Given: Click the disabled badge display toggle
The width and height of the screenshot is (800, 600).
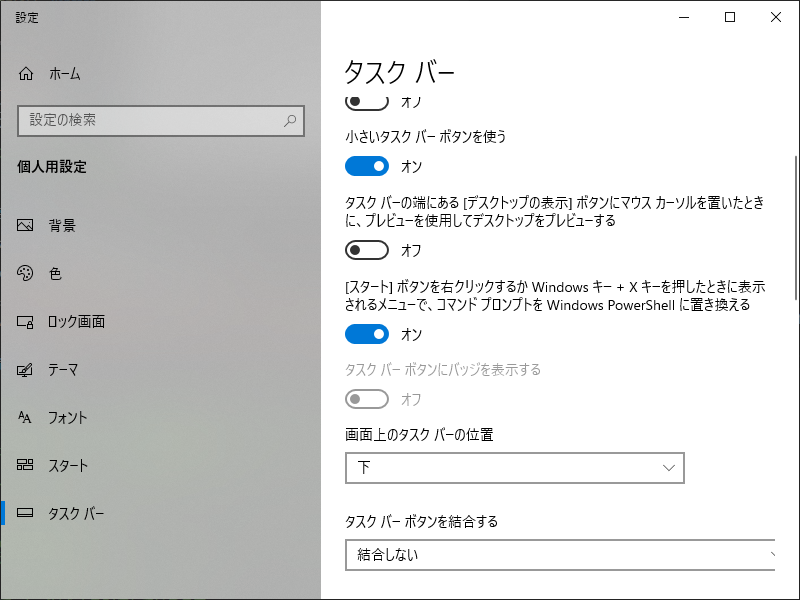Looking at the screenshot, I should click(367, 399).
